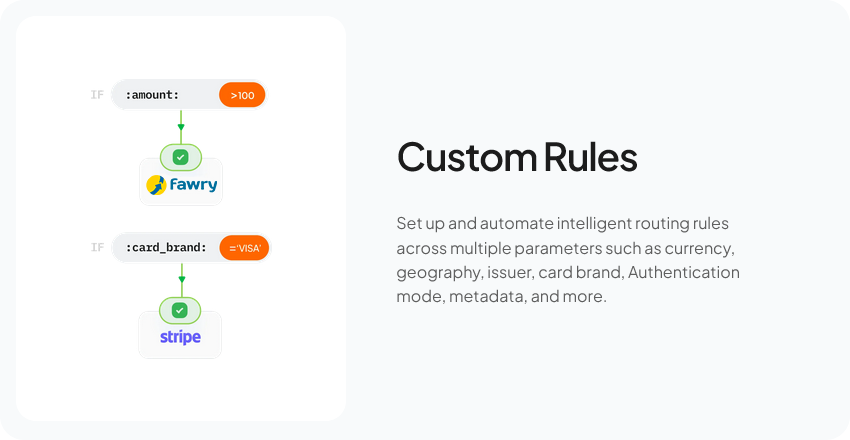The height and width of the screenshot is (440, 850).
Task: Click the IF label beside the card_brand rule
Action: click(x=97, y=247)
